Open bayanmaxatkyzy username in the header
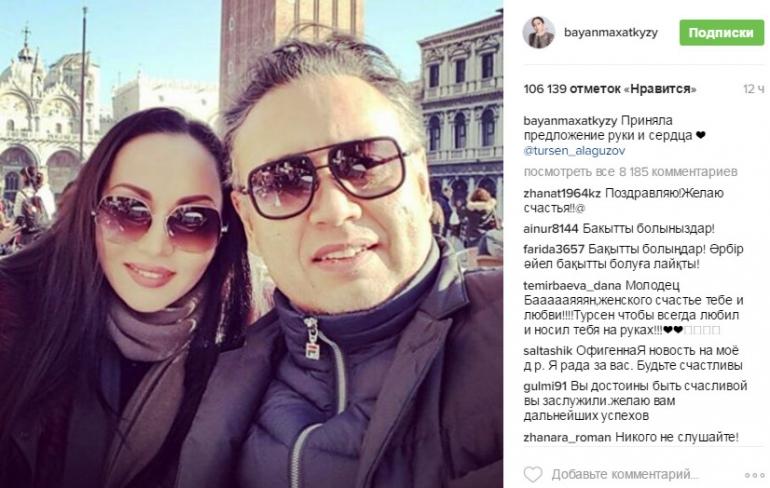 (610, 33)
